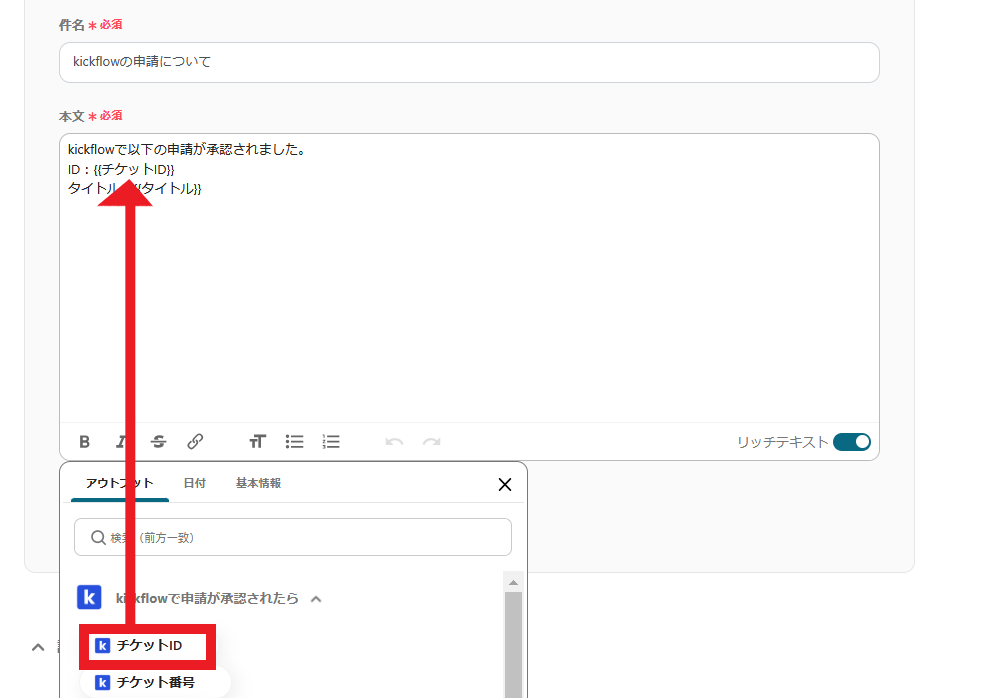
Task: Close the output selection popup
Action: 505,485
